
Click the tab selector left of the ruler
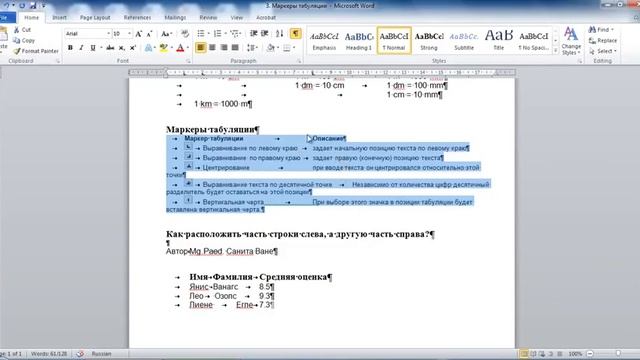point(1,73)
